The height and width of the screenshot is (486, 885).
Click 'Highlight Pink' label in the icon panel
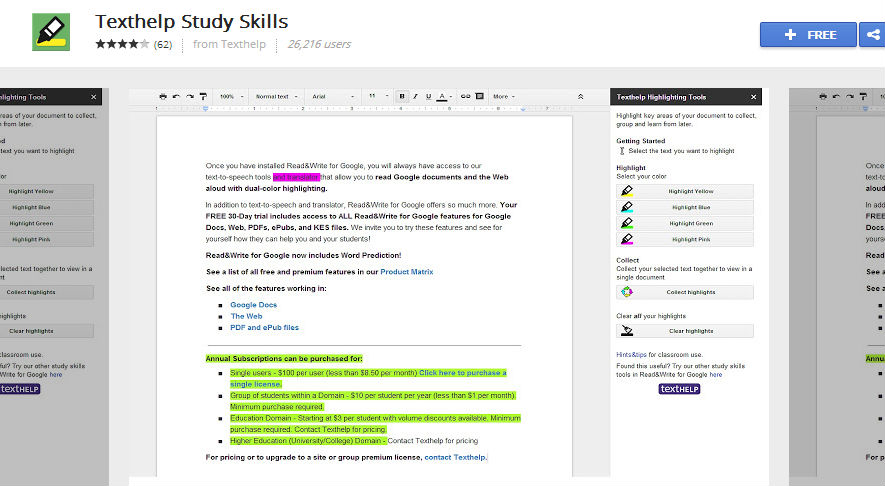pyautogui.click(x=691, y=239)
